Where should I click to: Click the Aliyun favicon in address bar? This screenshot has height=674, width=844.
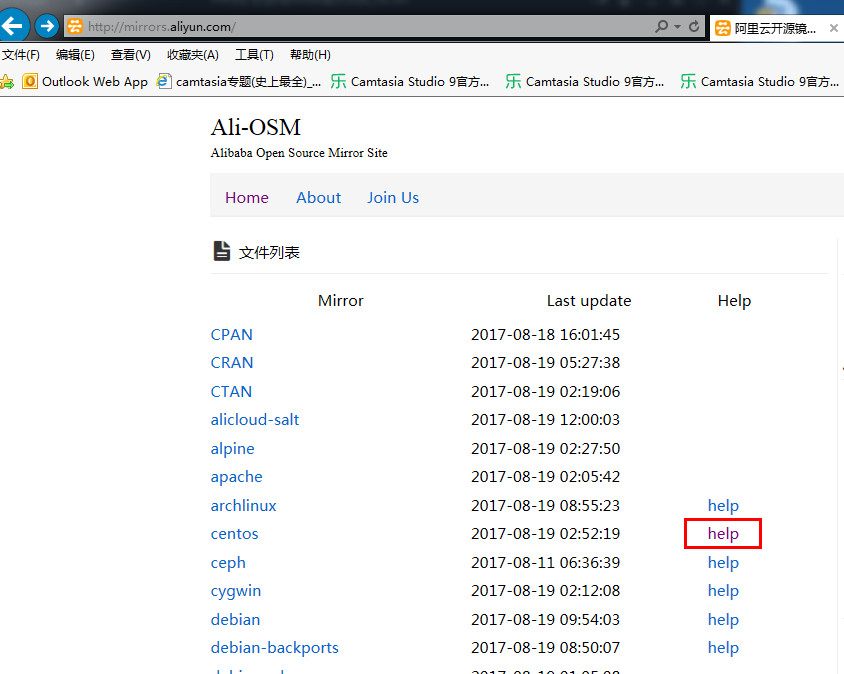click(75, 26)
